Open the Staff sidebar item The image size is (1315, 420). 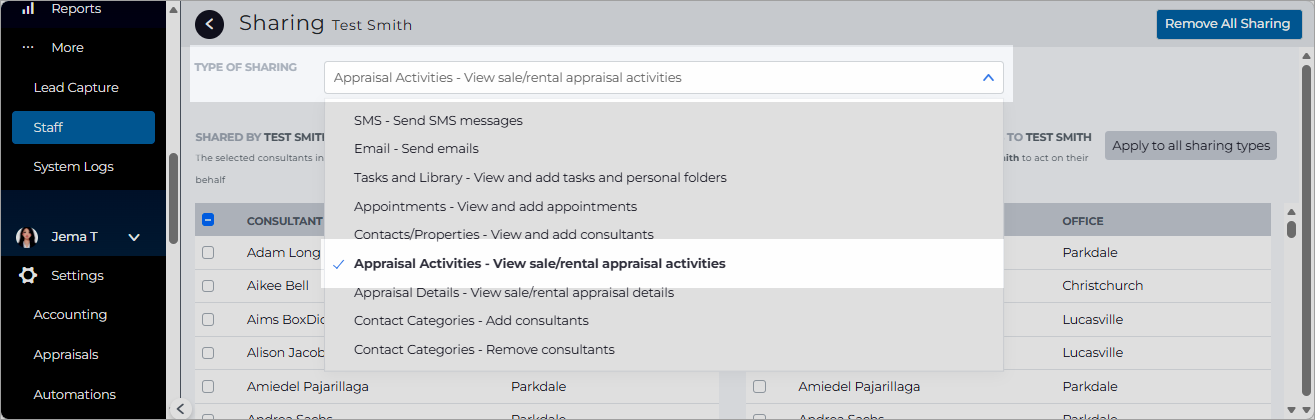[83, 127]
